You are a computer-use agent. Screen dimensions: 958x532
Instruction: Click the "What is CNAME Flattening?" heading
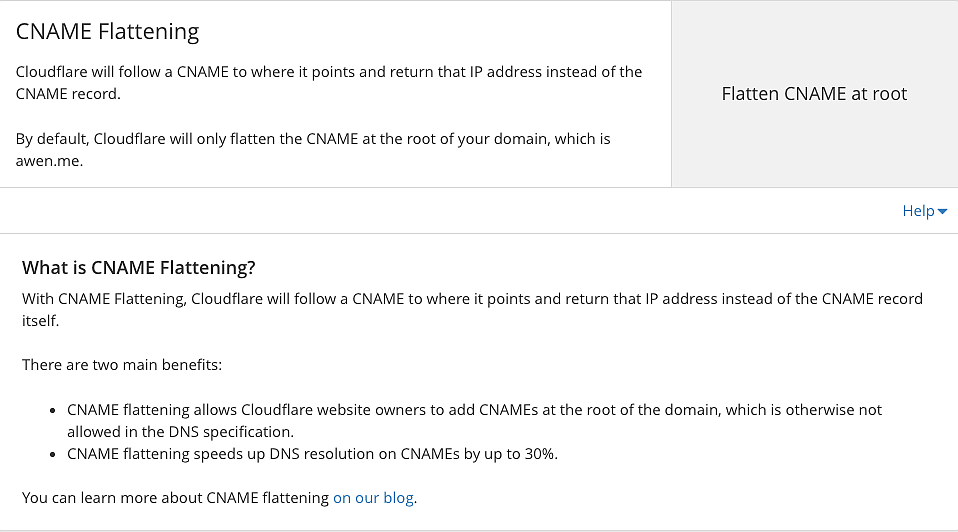139,268
